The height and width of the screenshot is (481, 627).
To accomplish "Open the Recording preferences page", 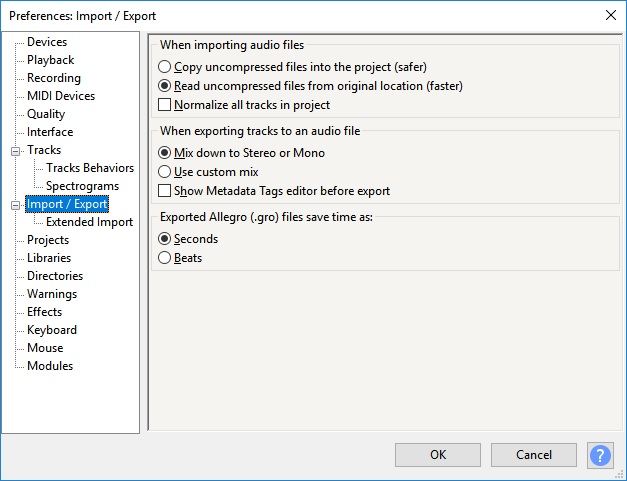I will click(x=54, y=78).
